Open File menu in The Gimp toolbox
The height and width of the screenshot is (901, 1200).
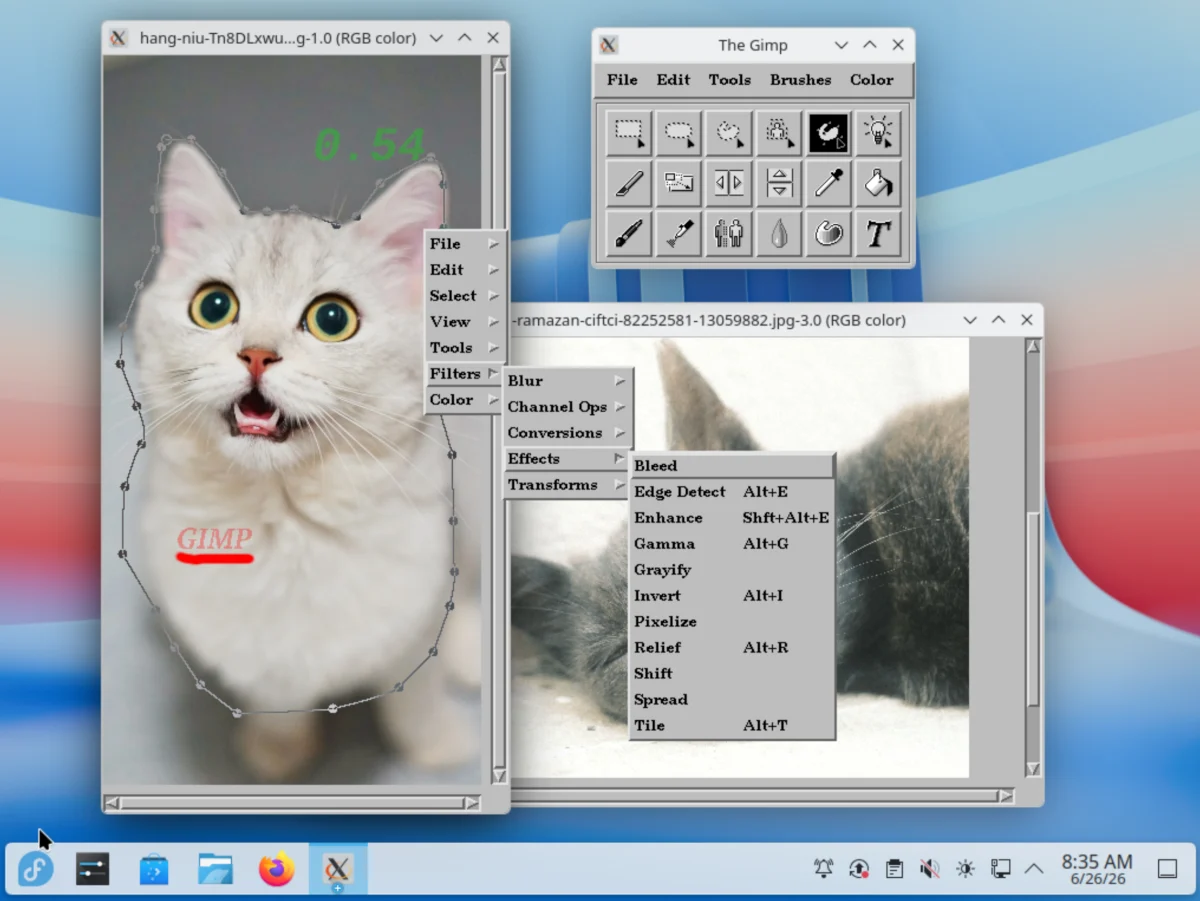[622, 80]
